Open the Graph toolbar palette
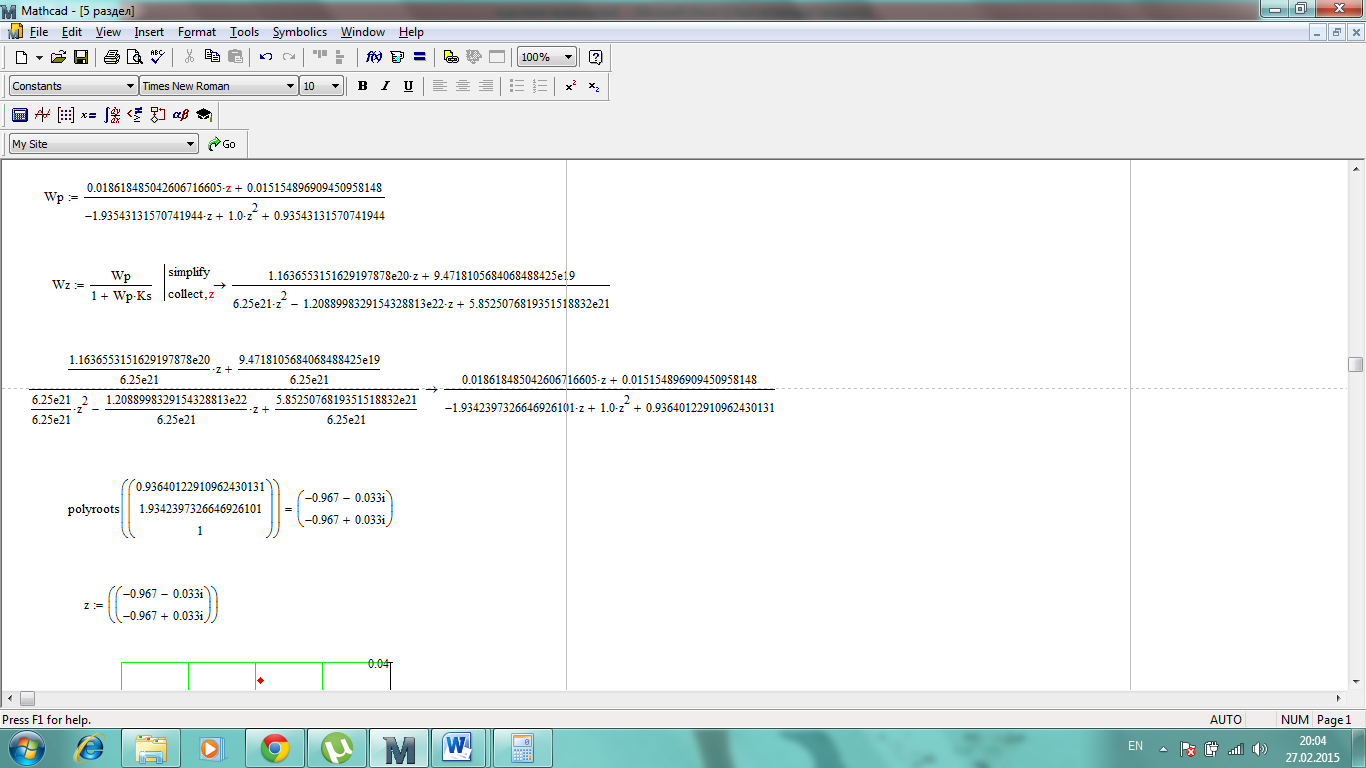1366x768 pixels. coord(42,115)
